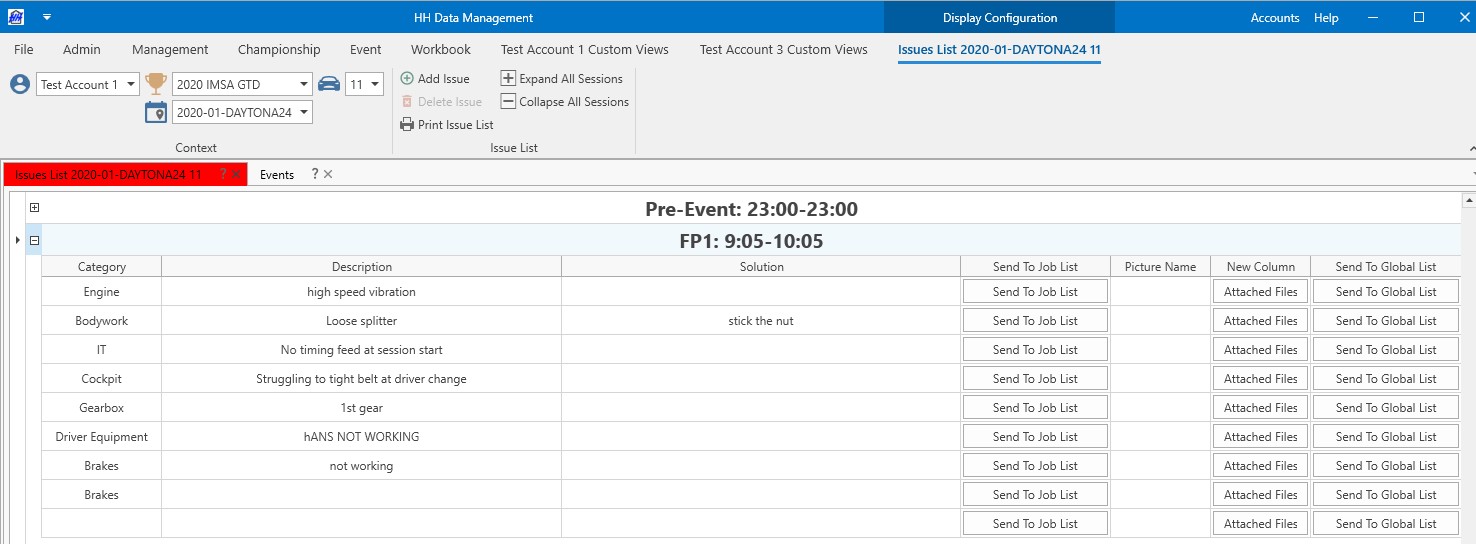
Task: Click the trophy championship icon
Action: coord(156,84)
